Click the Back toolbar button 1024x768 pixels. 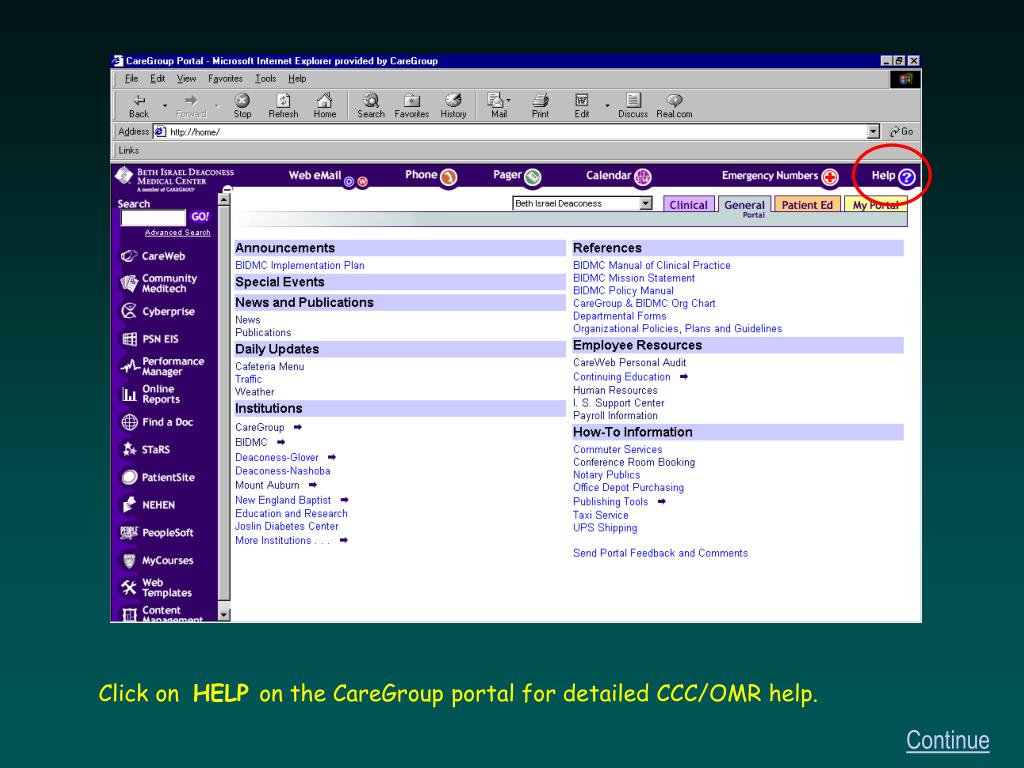(x=138, y=105)
